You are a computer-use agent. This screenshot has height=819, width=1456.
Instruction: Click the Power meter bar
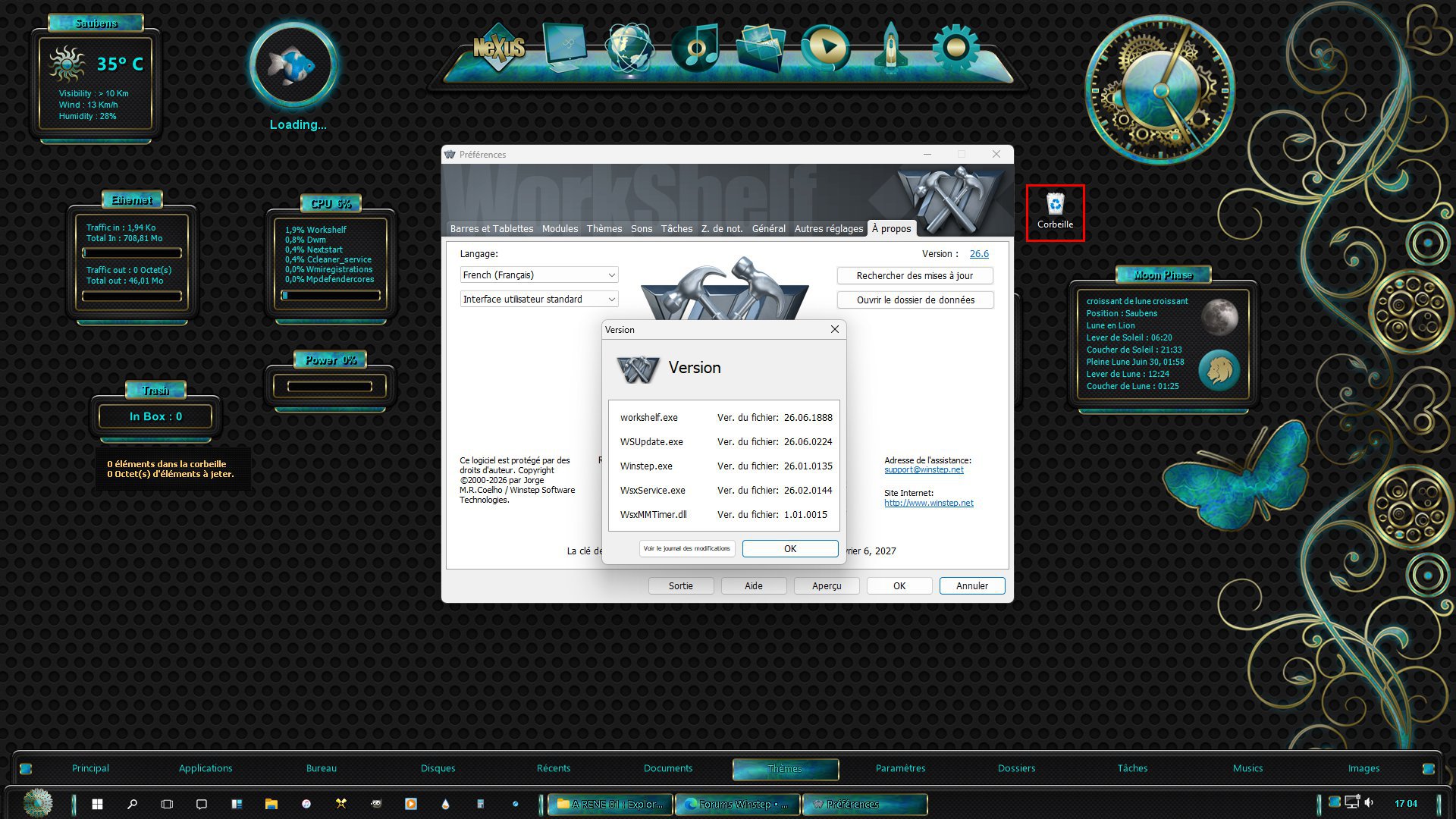330,387
